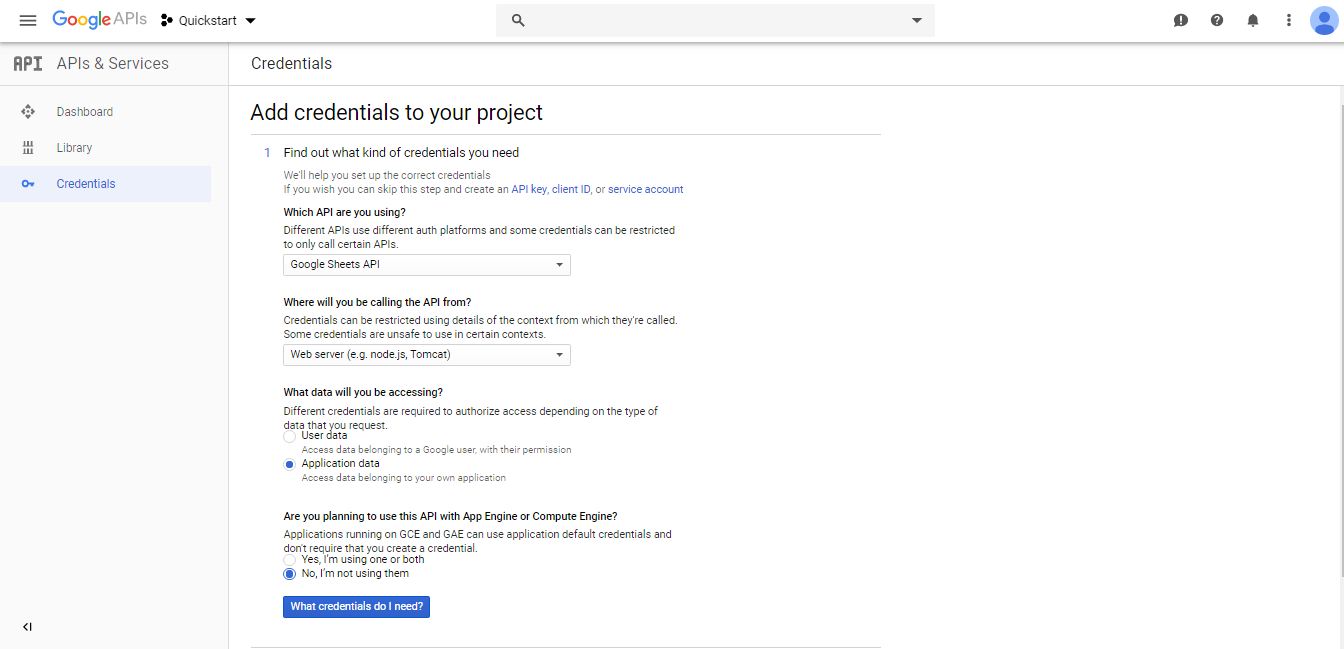
Task: Open more options with the vertical dots icon
Action: pyautogui.click(x=1288, y=19)
